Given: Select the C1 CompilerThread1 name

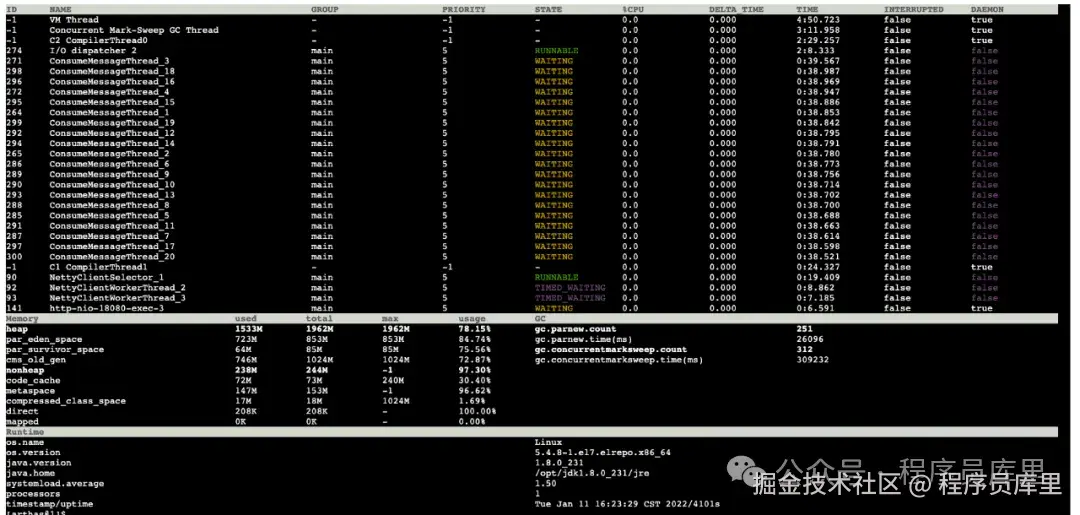Looking at the screenshot, I should coord(98,267).
